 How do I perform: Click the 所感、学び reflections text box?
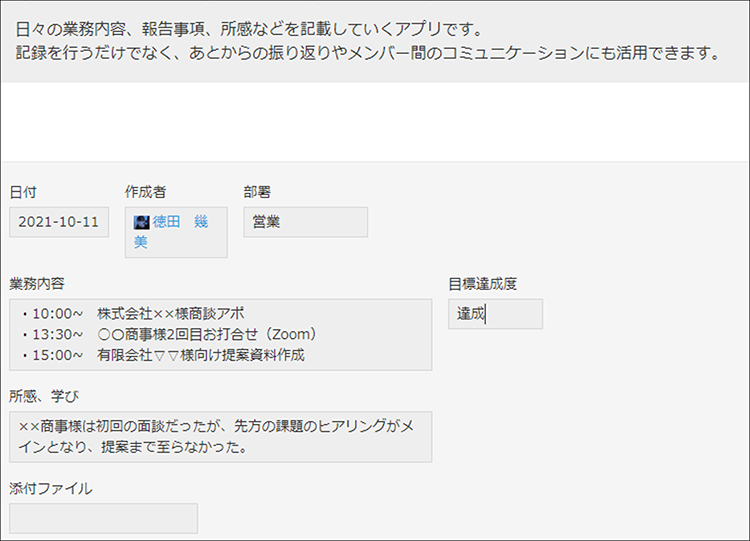coord(221,437)
